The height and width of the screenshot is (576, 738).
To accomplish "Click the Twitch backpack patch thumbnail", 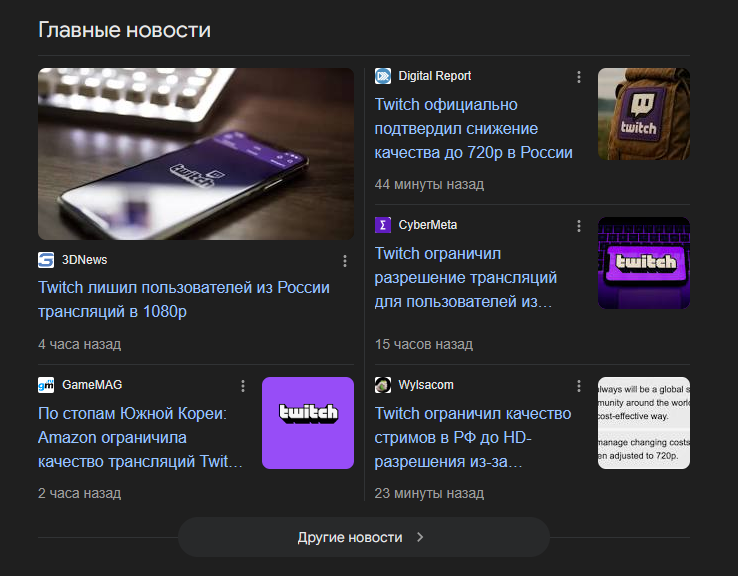I will 644,114.
